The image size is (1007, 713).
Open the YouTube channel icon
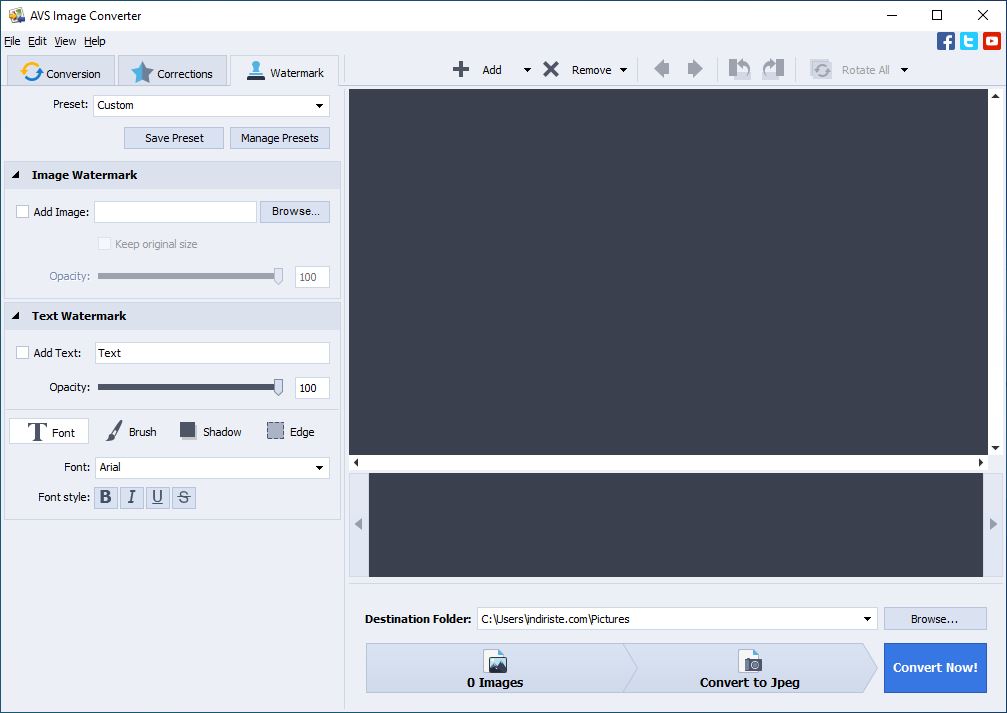click(x=992, y=41)
